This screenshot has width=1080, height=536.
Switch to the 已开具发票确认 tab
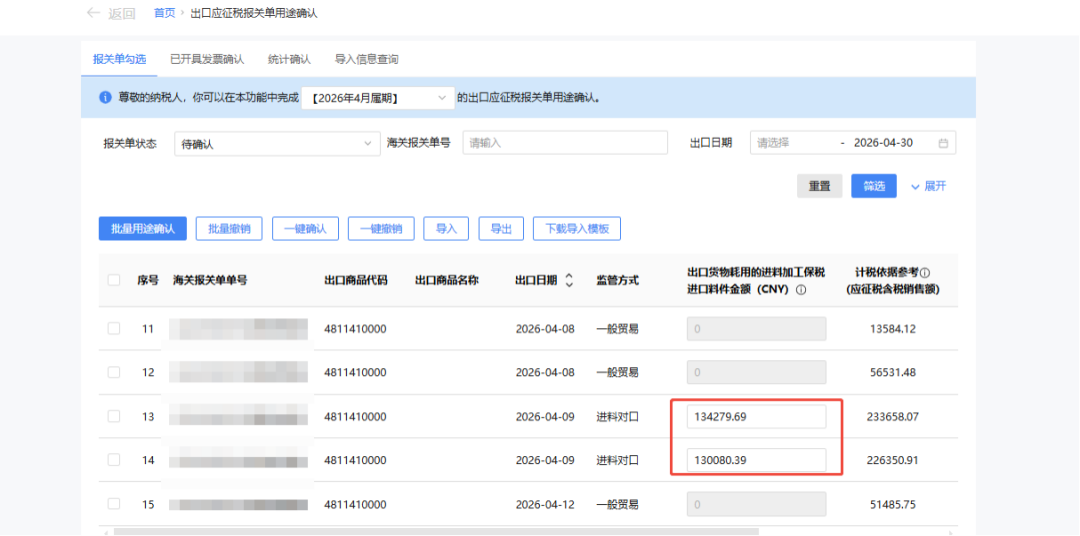(207, 59)
